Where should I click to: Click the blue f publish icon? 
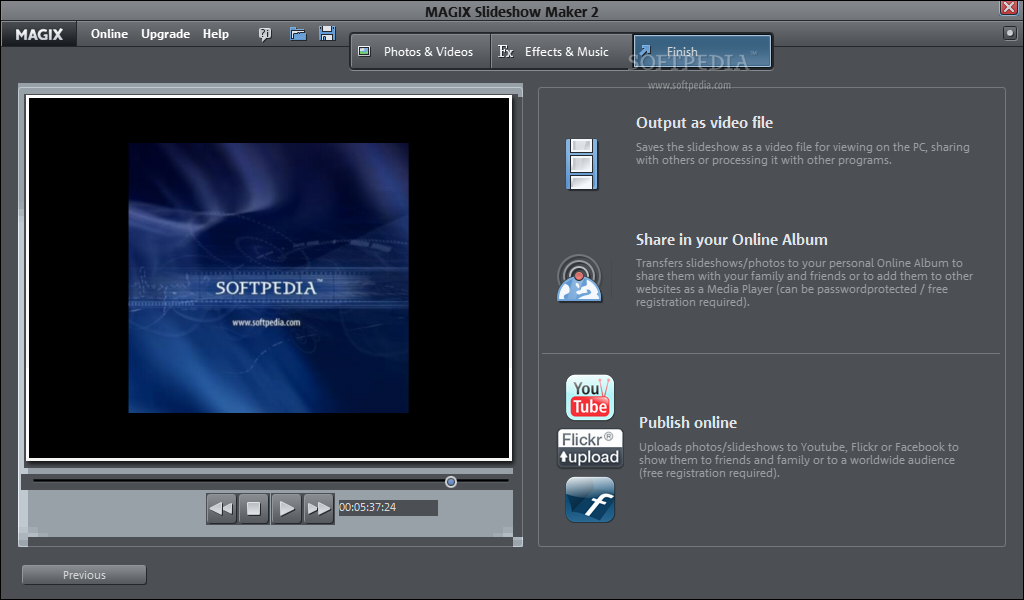click(x=590, y=499)
